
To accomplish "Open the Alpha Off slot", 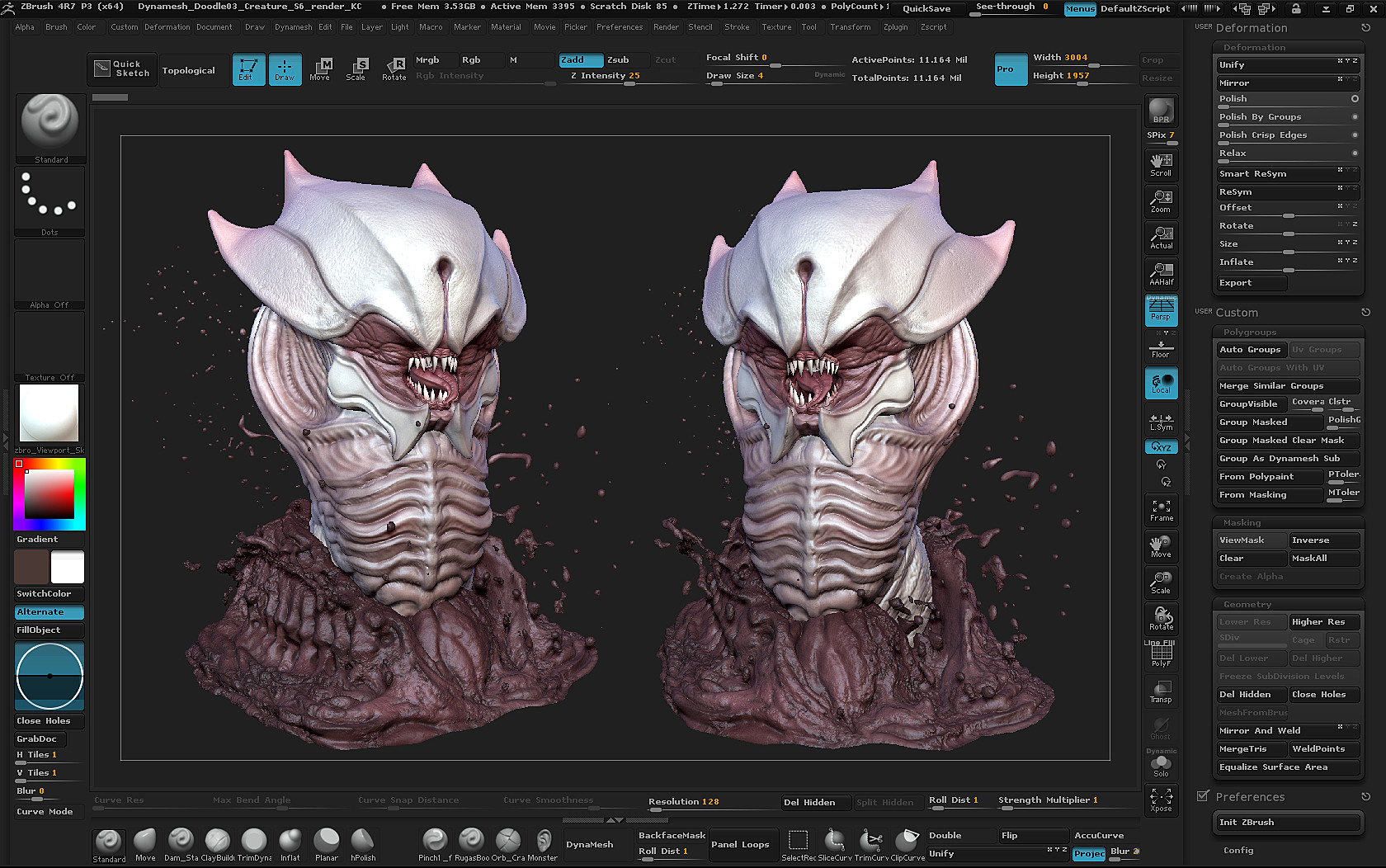I will [49, 275].
